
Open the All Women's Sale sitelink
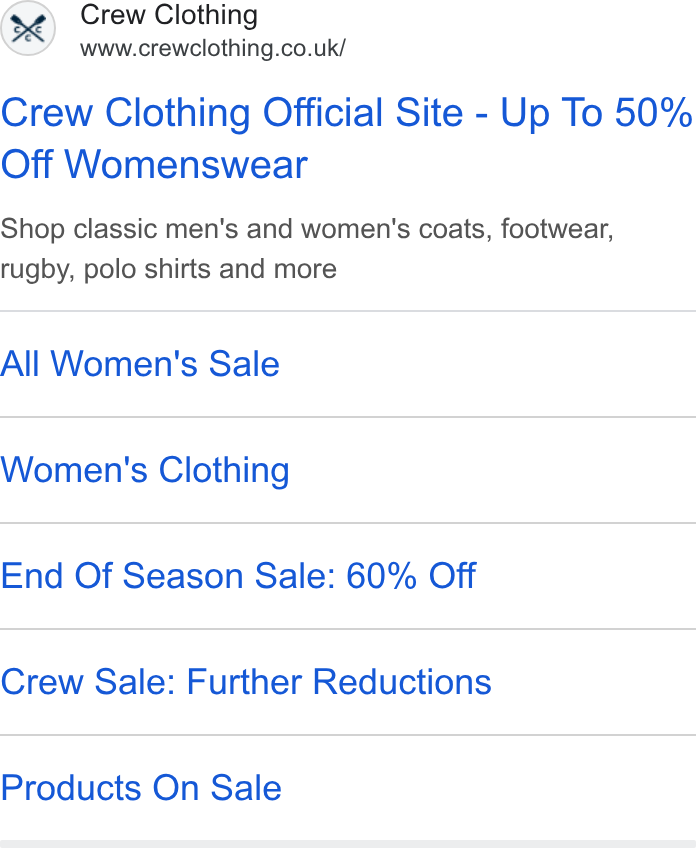point(140,363)
